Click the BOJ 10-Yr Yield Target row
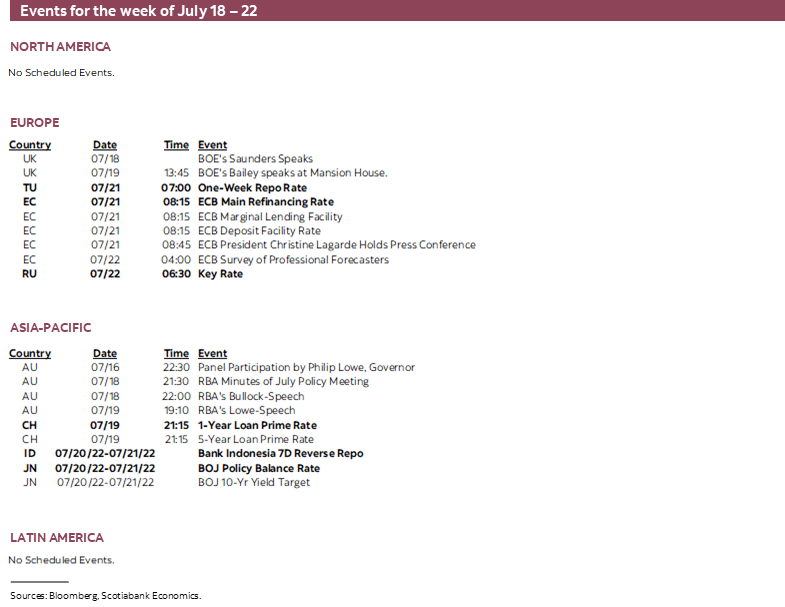 pyautogui.click(x=254, y=482)
